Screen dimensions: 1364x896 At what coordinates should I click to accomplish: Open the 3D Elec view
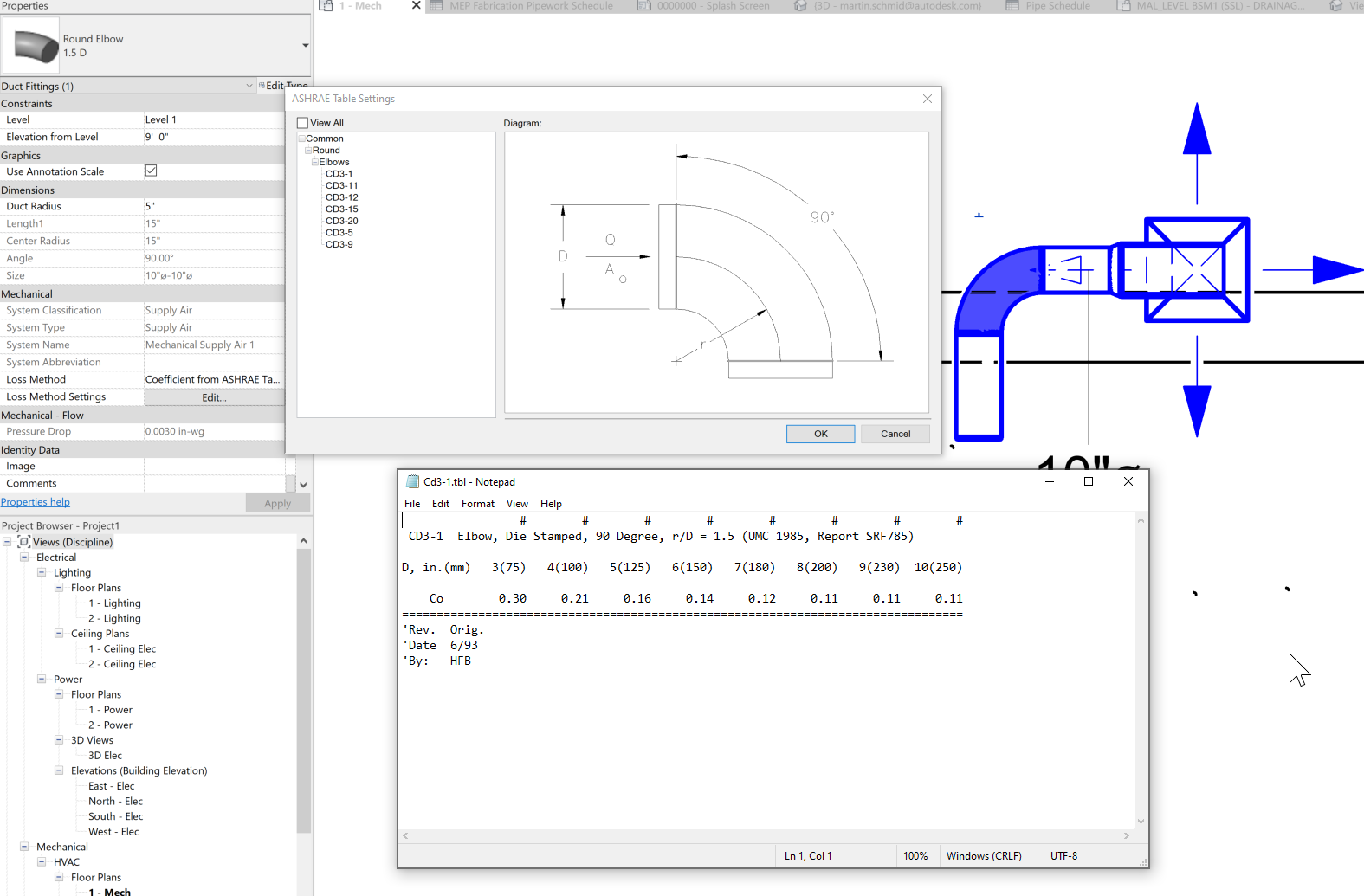pyautogui.click(x=105, y=756)
